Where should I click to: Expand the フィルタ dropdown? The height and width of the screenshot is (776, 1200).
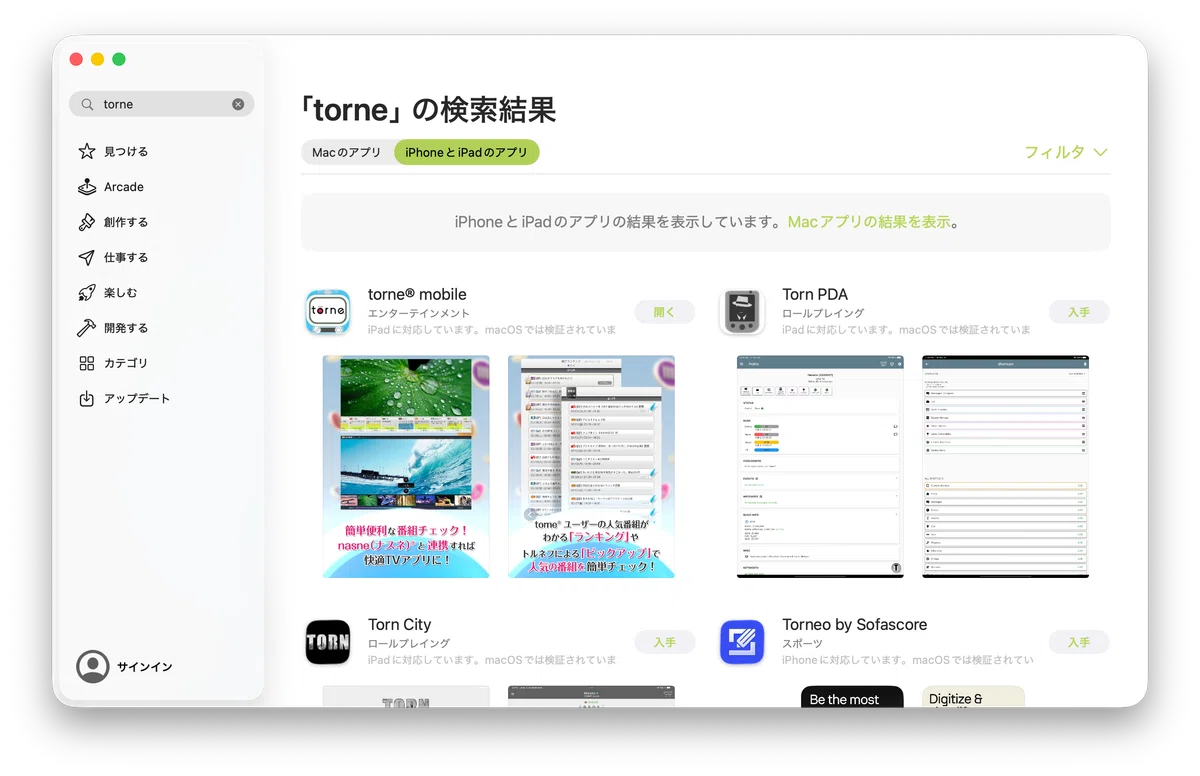click(x=1066, y=152)
